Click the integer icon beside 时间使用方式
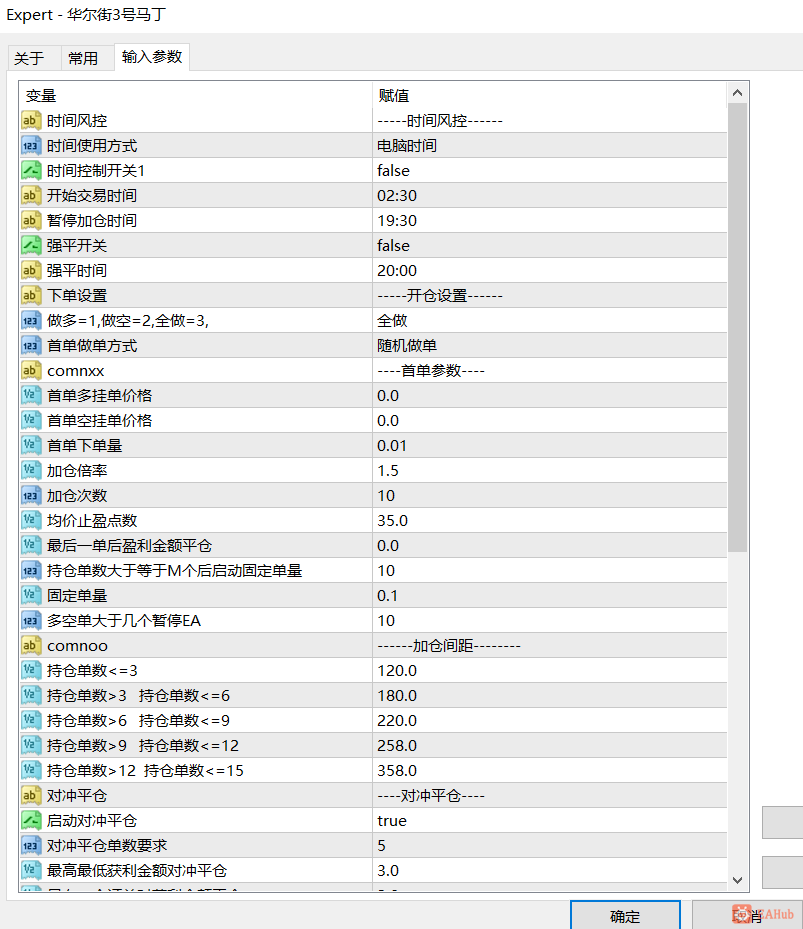 [31, 145]
